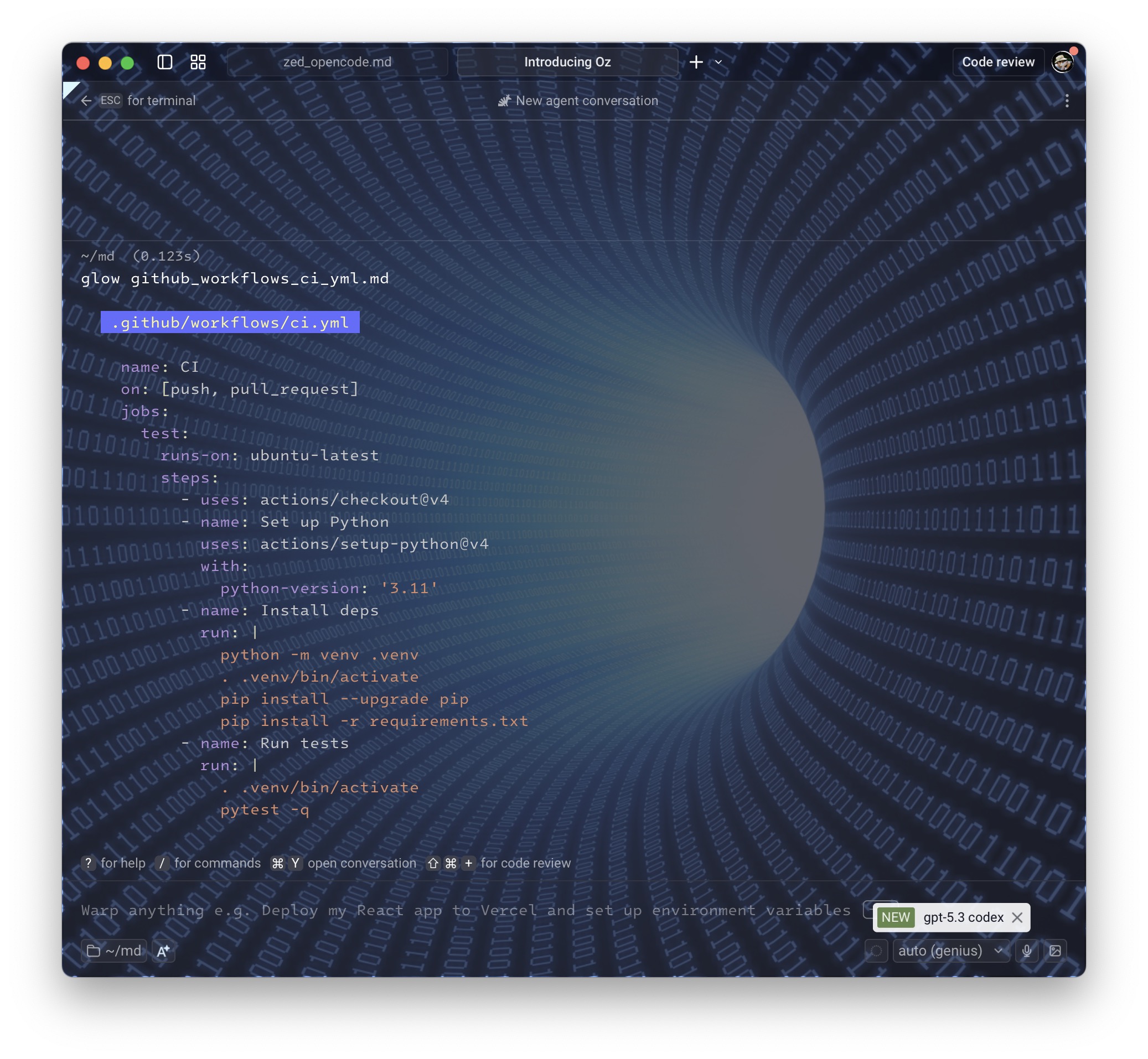
Task: Open the ~/md working directory selector
Action: pos(114,951)
